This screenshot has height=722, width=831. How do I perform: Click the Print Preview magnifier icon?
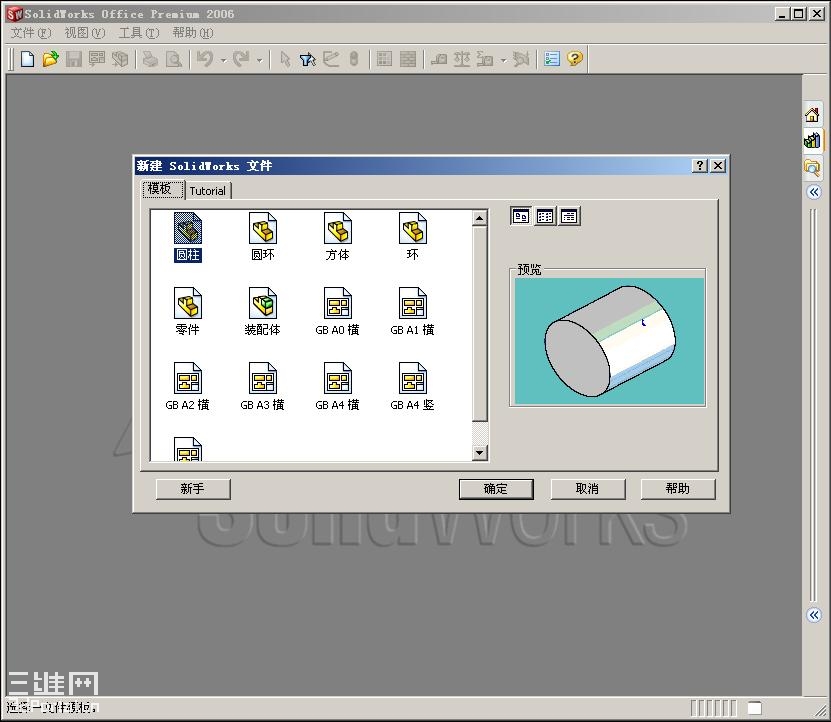pos(174,59)
